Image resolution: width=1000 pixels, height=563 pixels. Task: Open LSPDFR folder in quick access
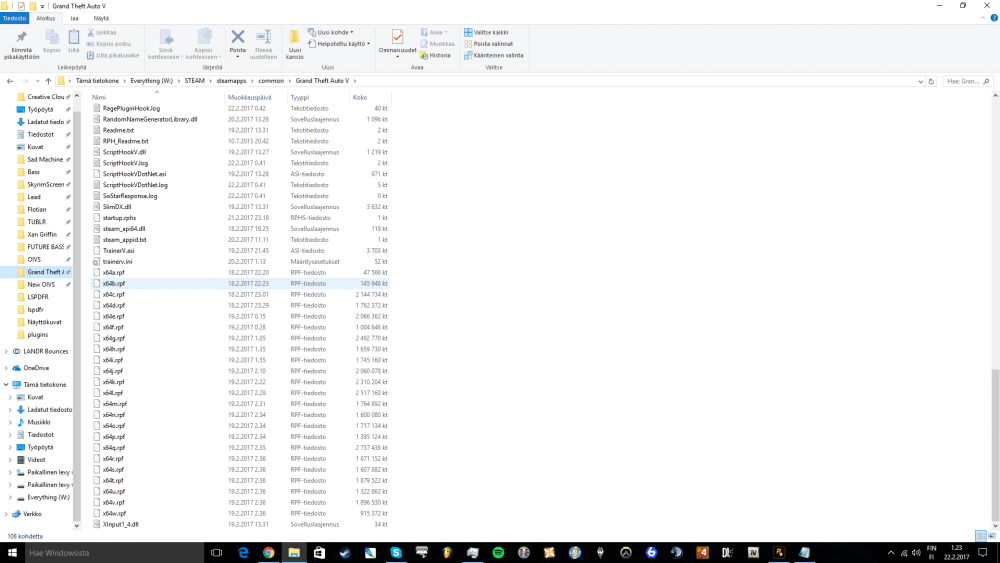tap(38, 297)
